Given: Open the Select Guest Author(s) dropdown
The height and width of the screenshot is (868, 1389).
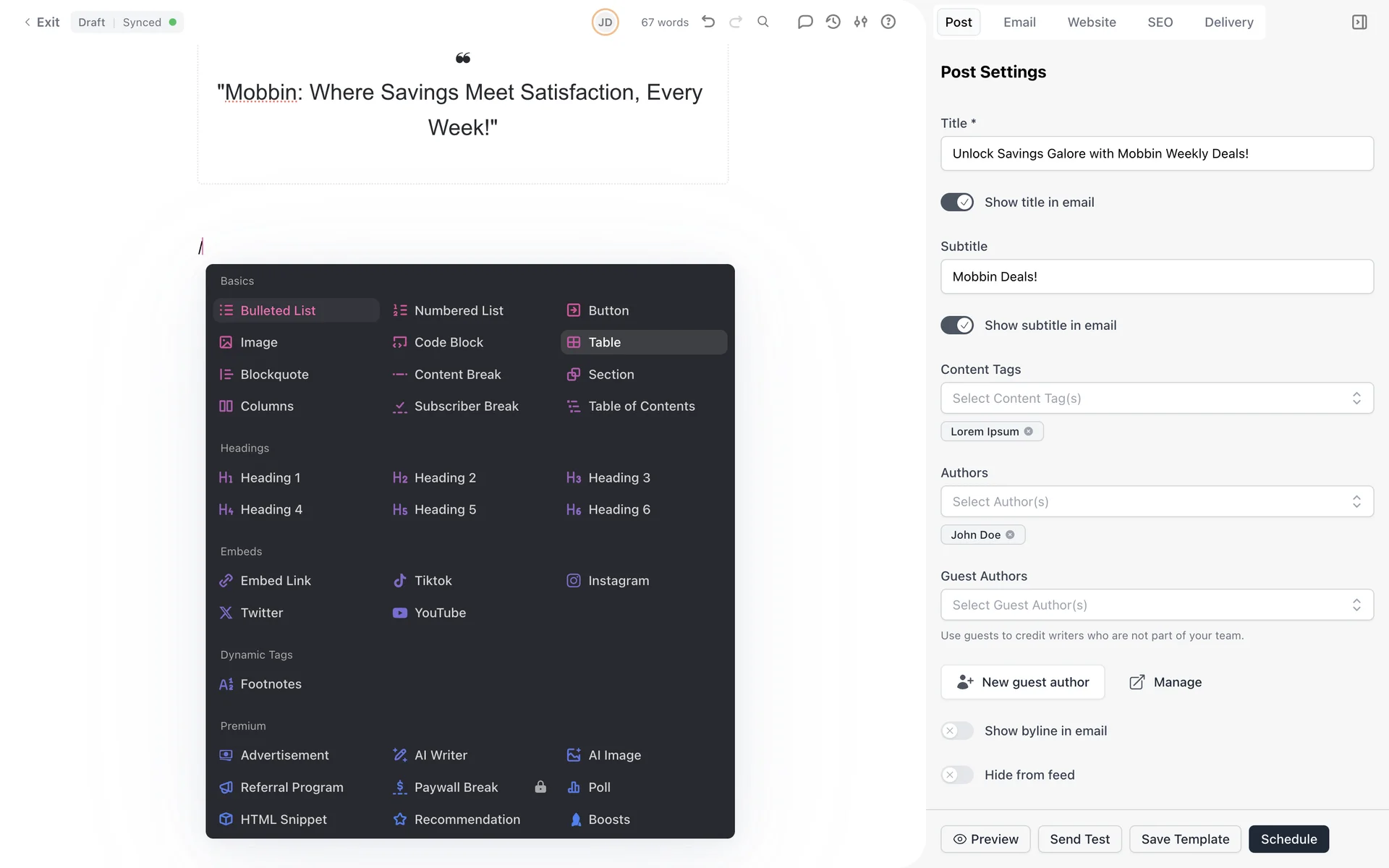Looking at the screenshot, I should pos(1156,605).
